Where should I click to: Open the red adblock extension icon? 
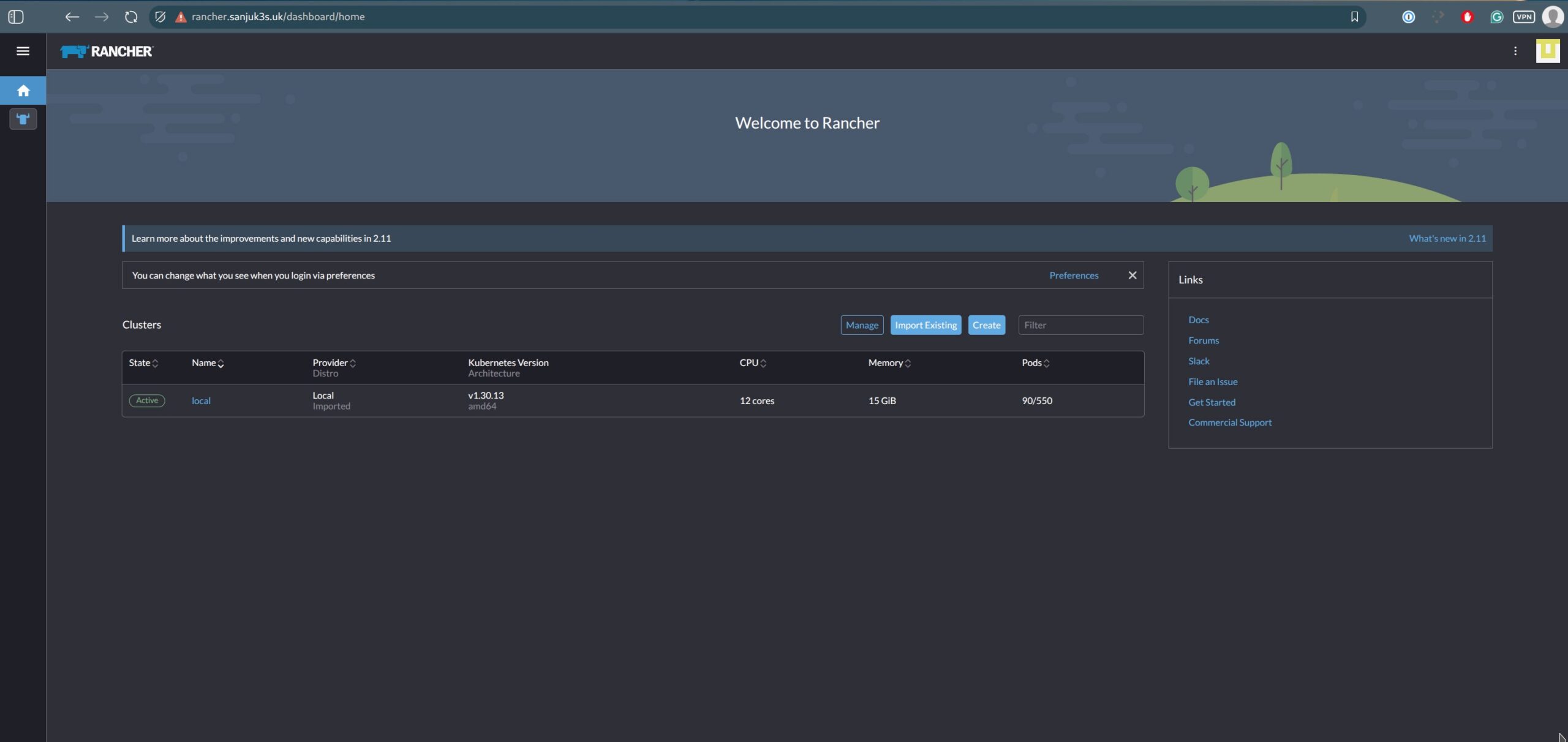(1467, 17)
